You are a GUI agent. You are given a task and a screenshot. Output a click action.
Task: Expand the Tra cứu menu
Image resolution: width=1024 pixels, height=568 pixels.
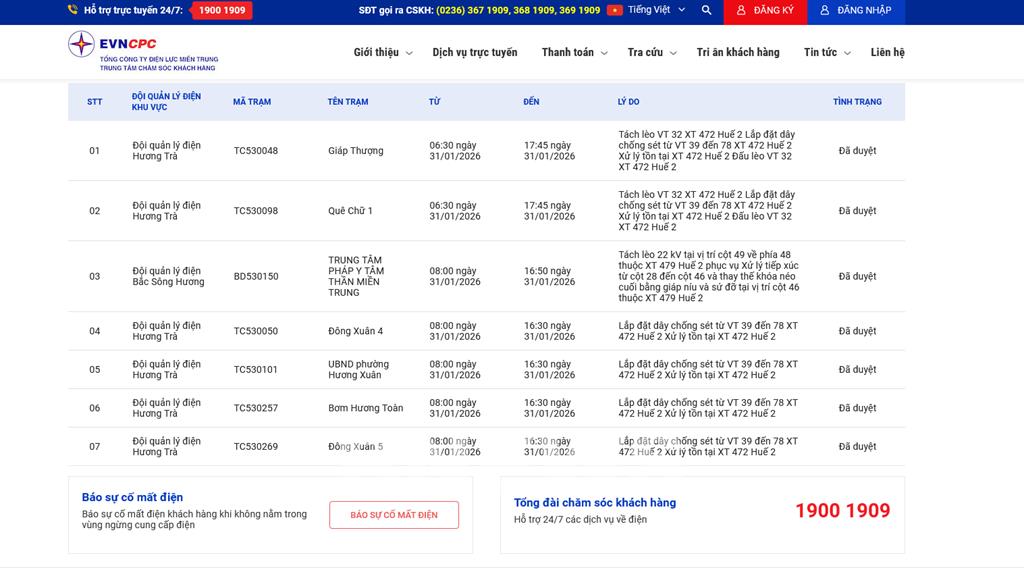pyautogui.click(x=651, y=53)
